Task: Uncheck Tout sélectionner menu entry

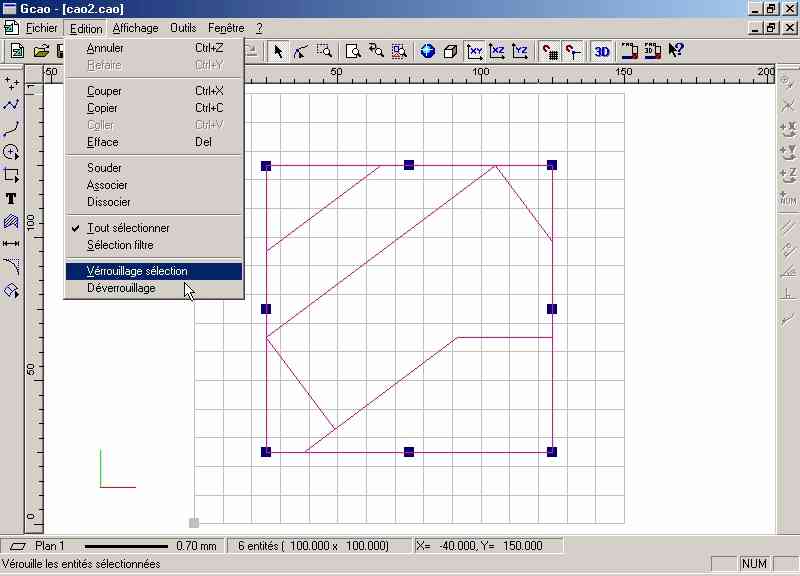Action: tap(154, 228)
